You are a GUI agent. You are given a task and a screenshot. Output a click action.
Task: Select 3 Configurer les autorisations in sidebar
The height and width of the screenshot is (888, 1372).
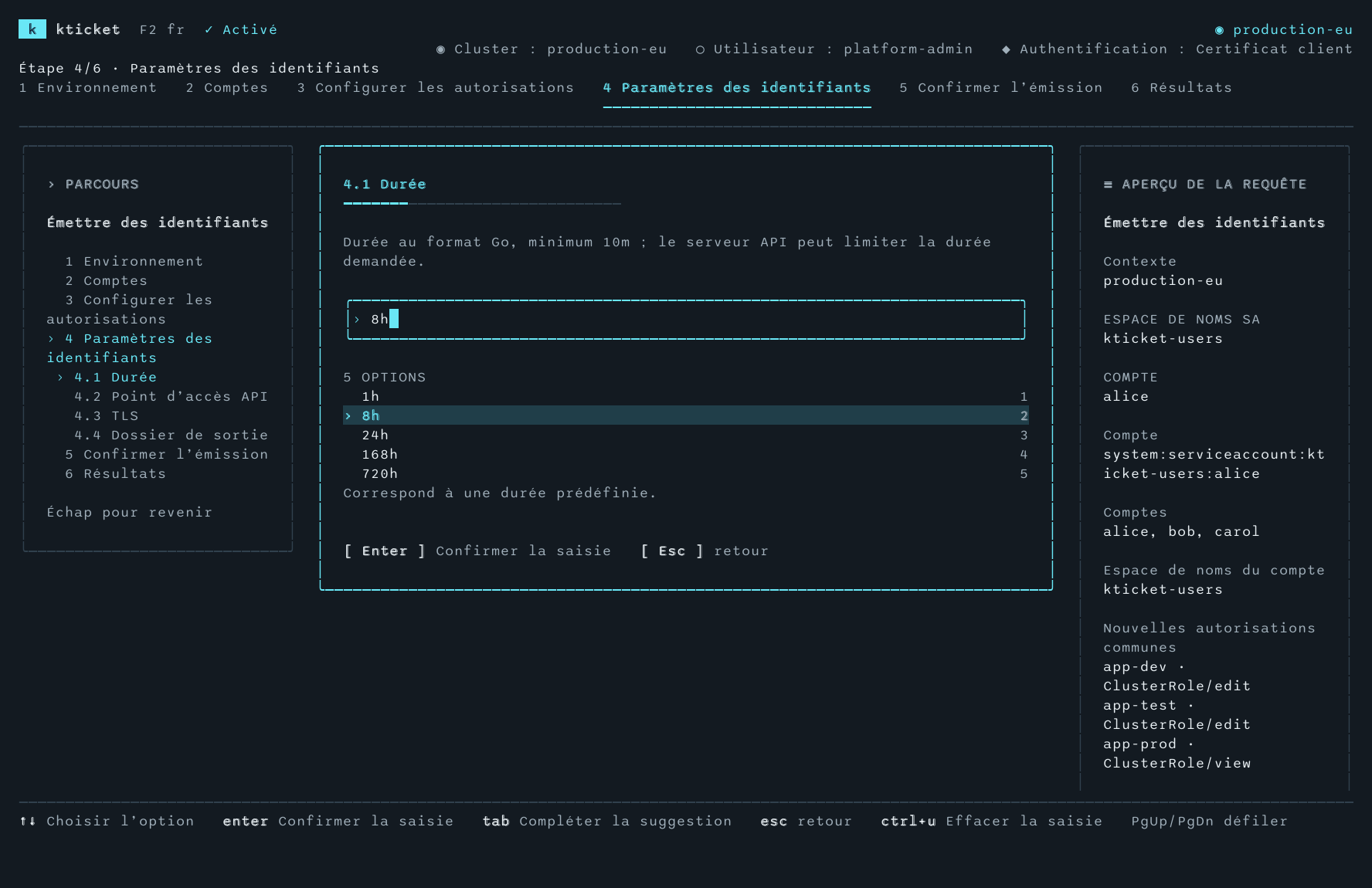coord(130,310)
